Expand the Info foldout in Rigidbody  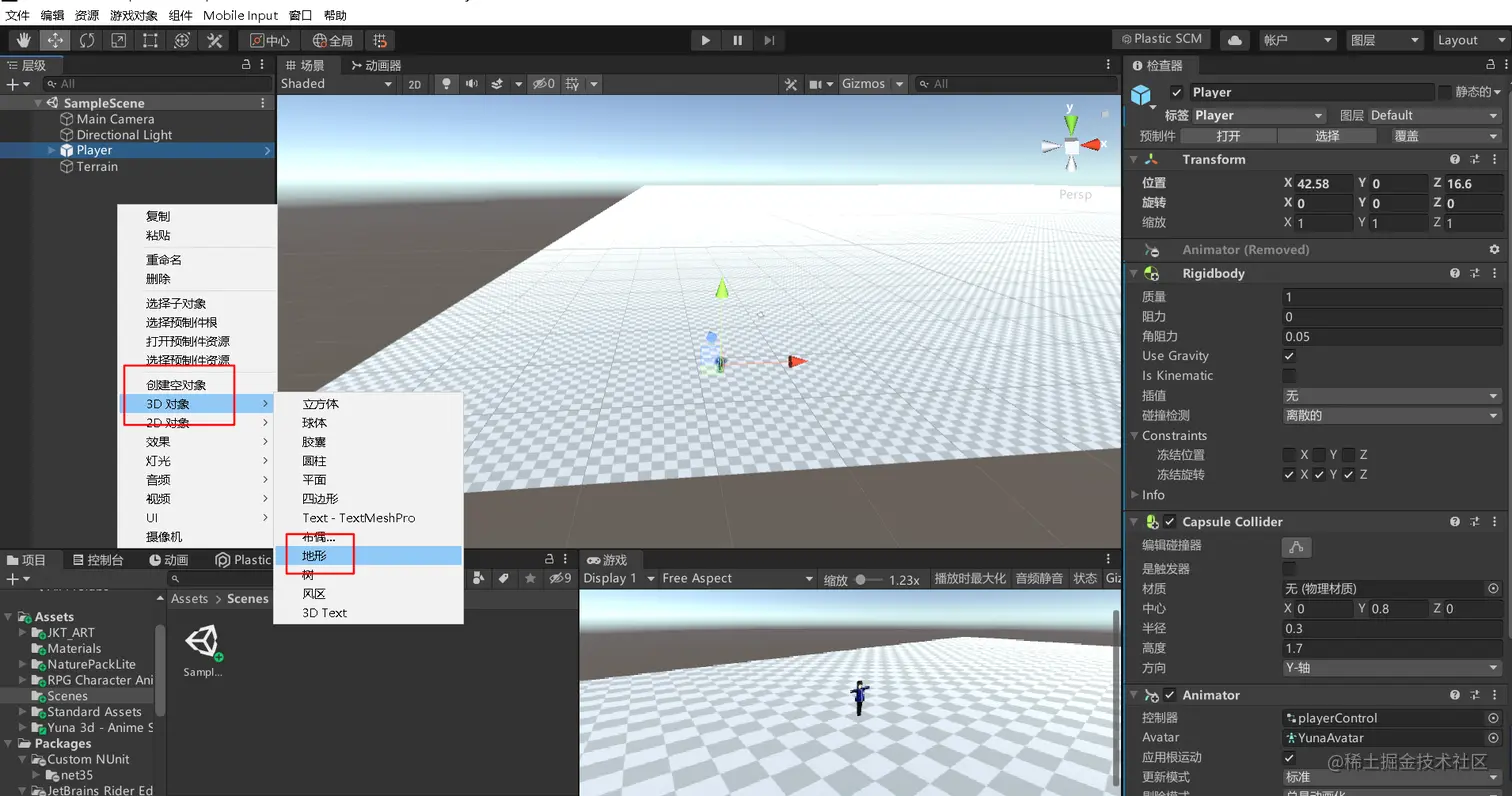1135,495
